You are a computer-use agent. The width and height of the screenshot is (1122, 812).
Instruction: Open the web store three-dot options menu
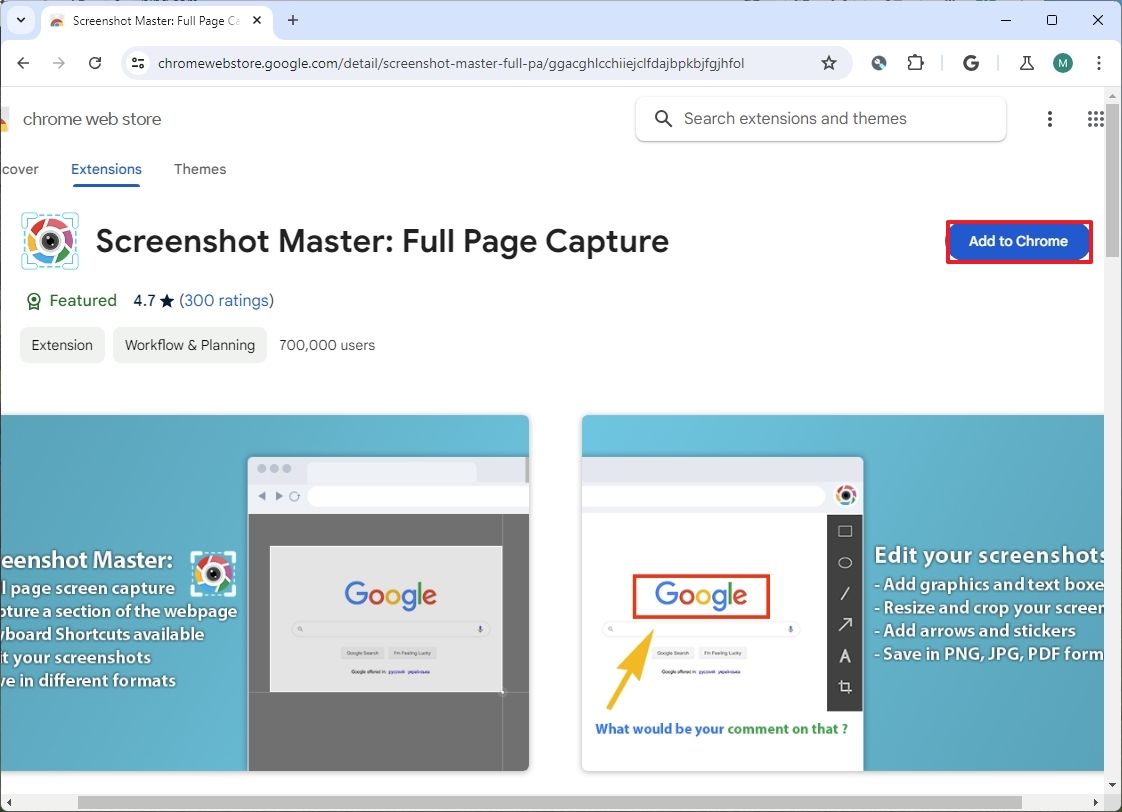point(1050,118)
